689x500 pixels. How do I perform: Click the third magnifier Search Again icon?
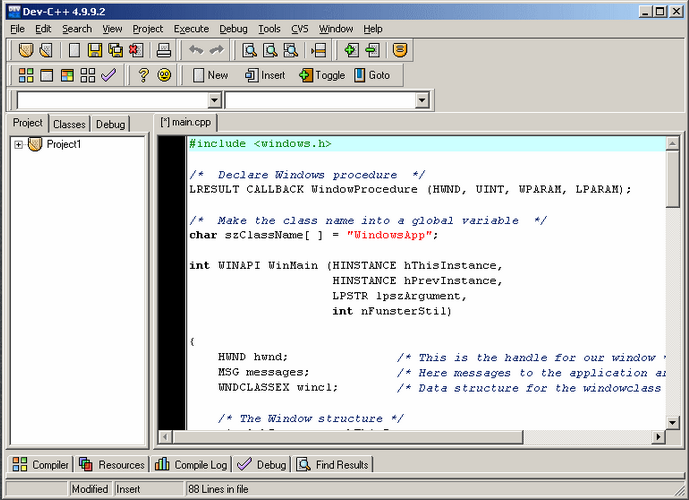pos(290,51)
